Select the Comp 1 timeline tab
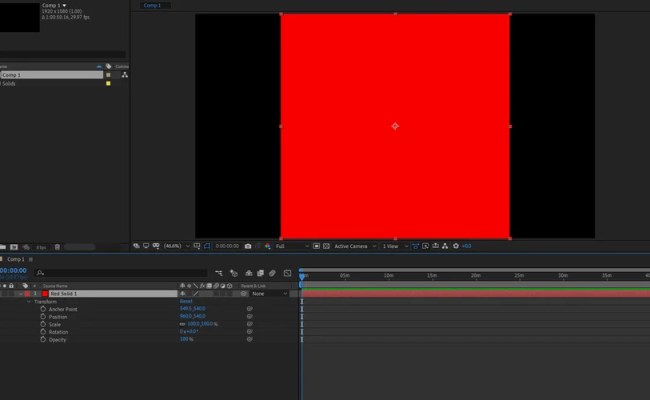The height and width of the screenshot is (400, 650). point(16,259)
